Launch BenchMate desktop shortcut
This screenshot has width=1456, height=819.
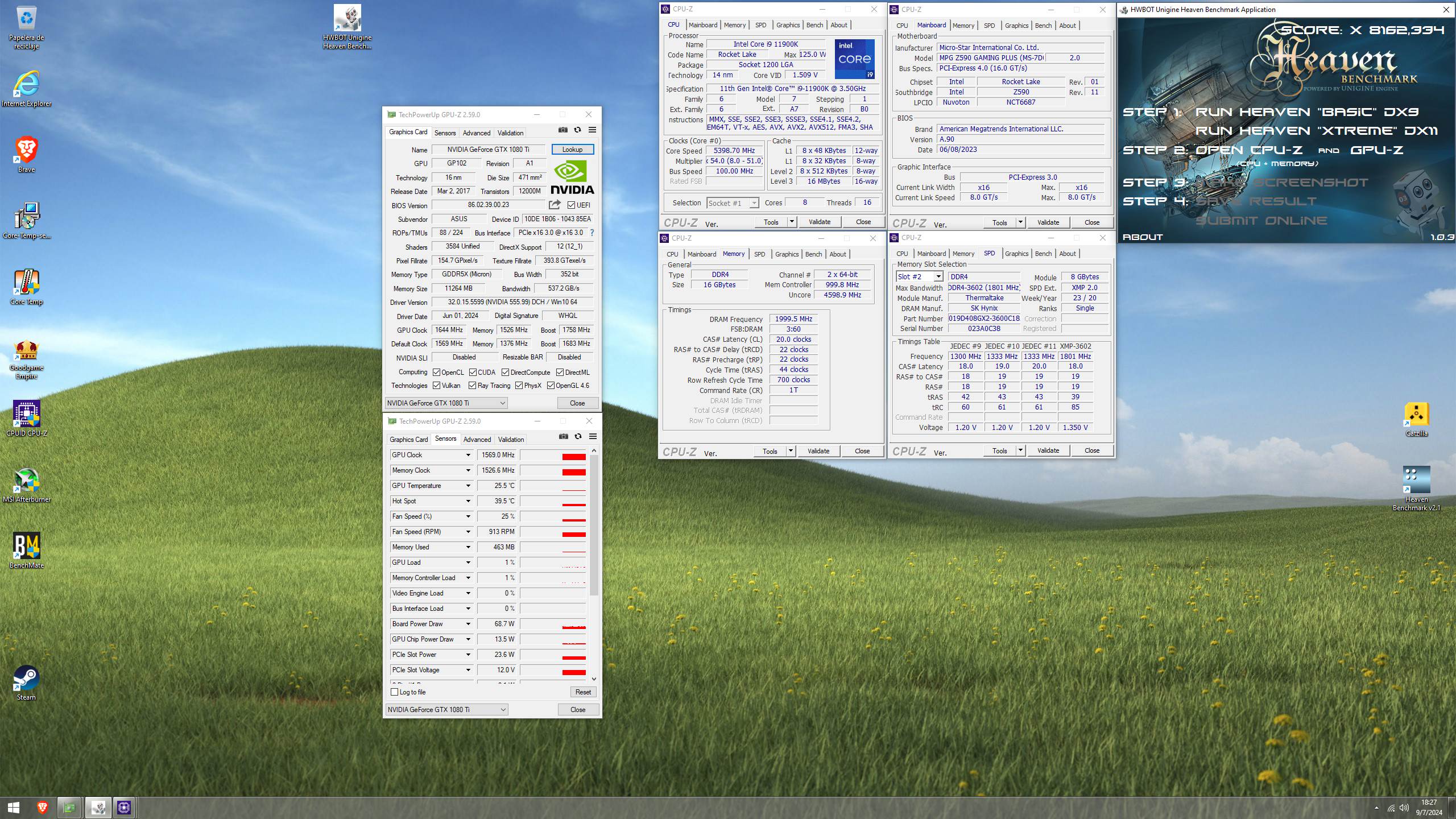click(x=26, y=551)
